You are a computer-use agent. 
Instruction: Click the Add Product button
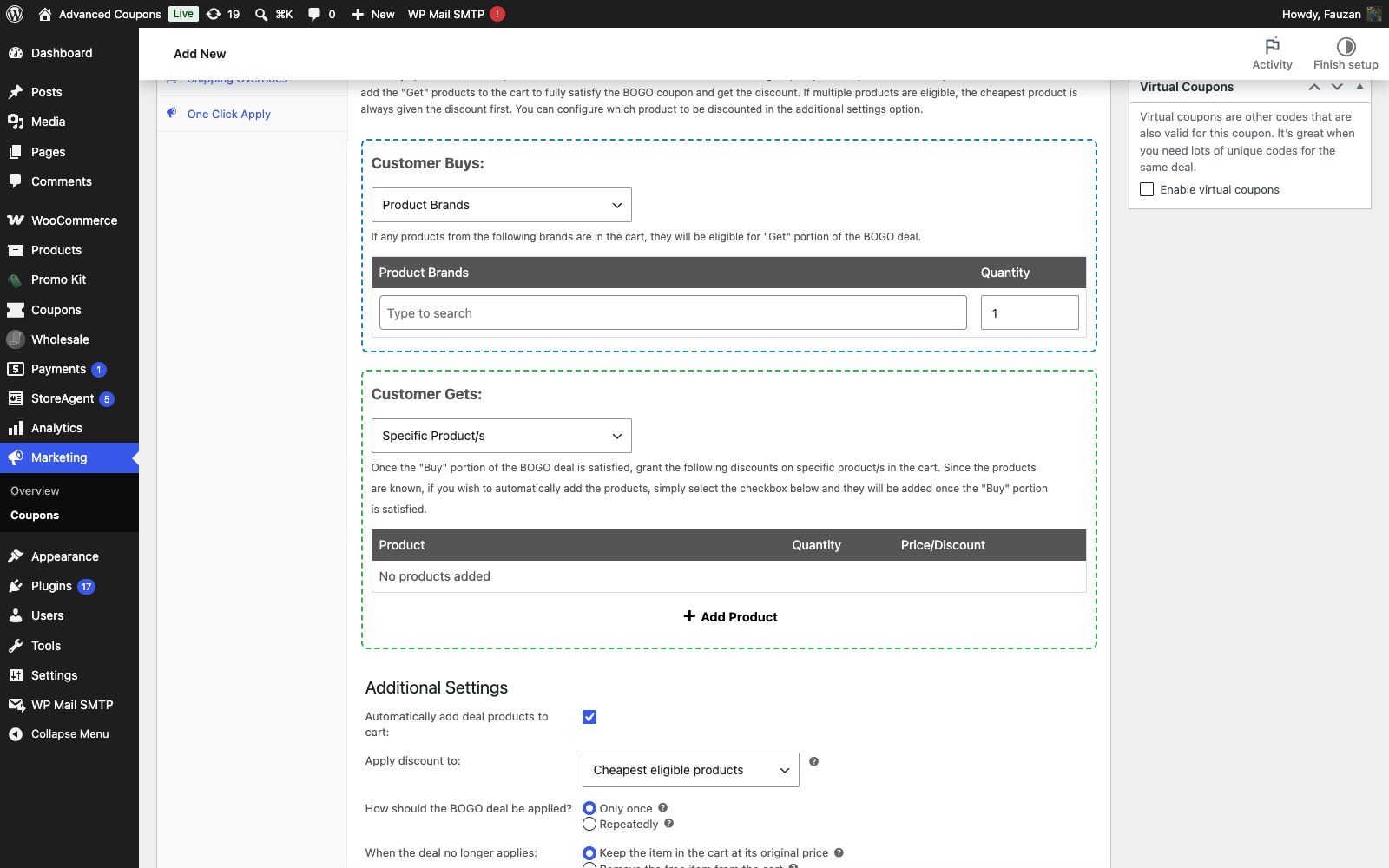730,616
